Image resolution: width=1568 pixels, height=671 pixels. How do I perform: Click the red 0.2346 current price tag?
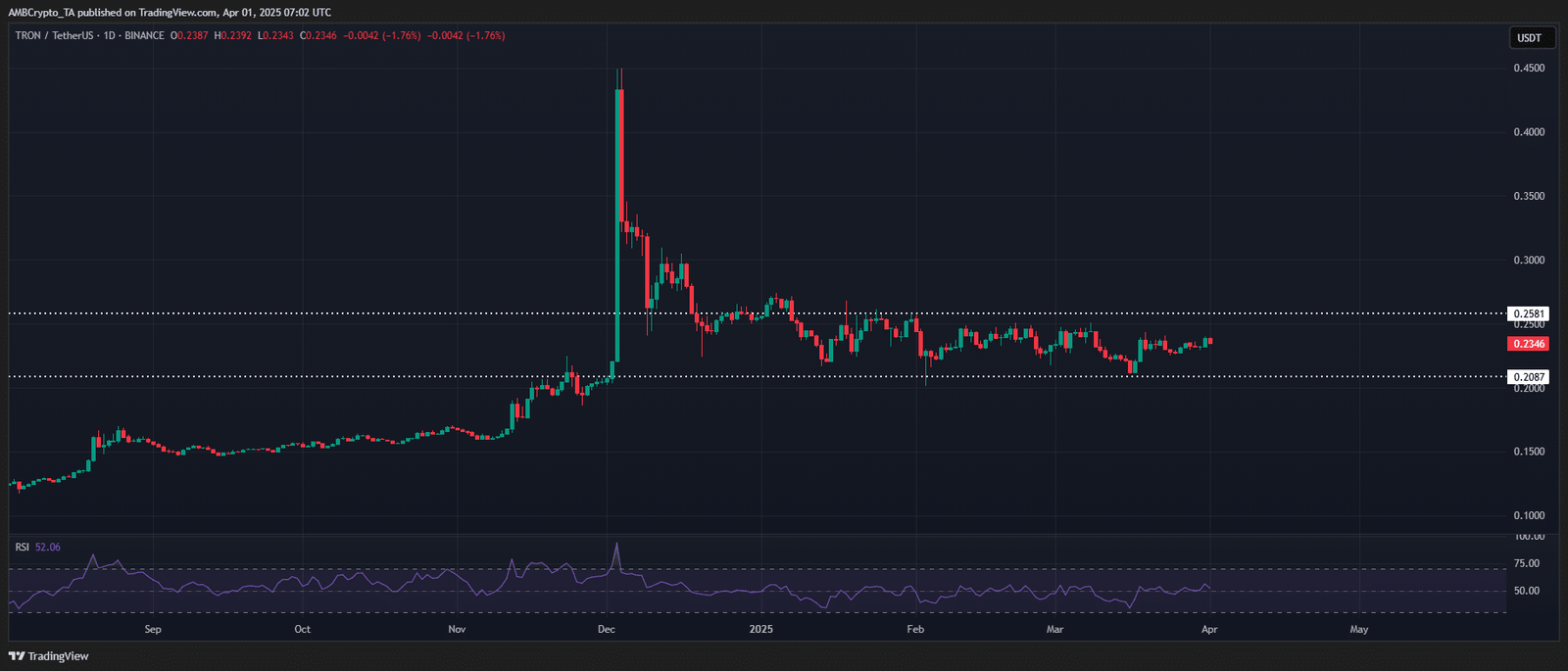click(1529, 344)
